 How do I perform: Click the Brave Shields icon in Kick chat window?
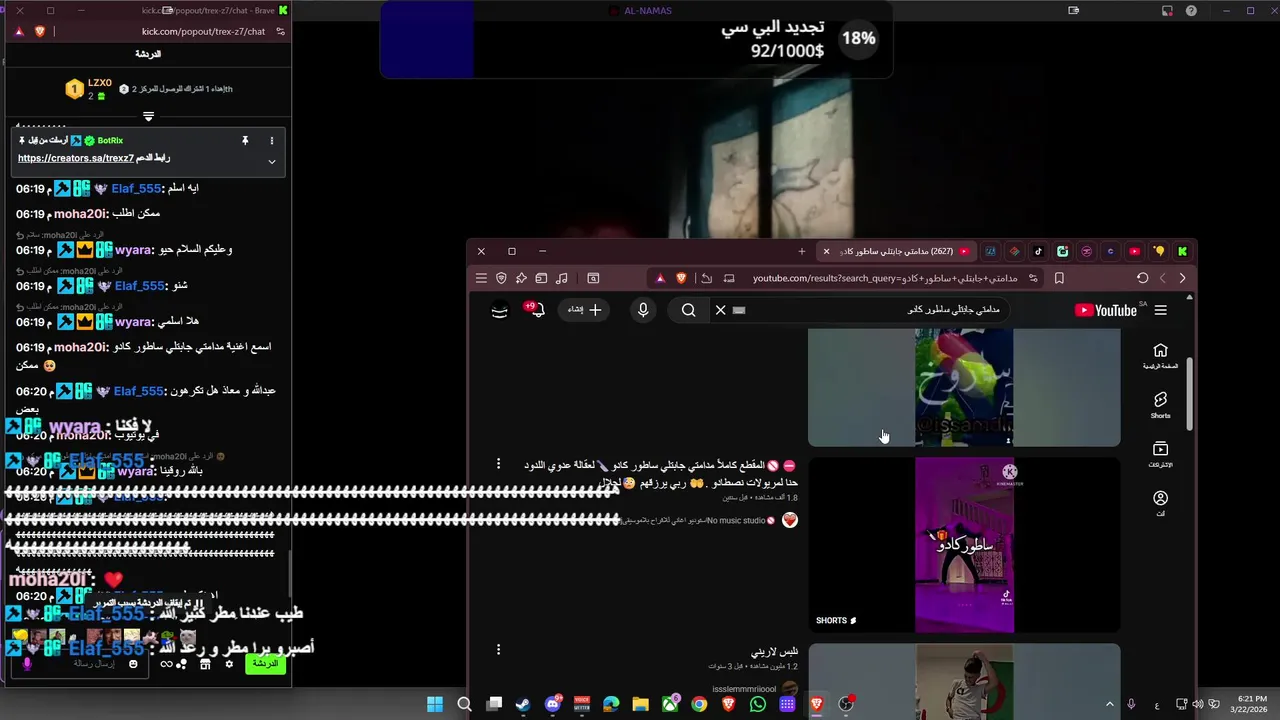point(40,31)
